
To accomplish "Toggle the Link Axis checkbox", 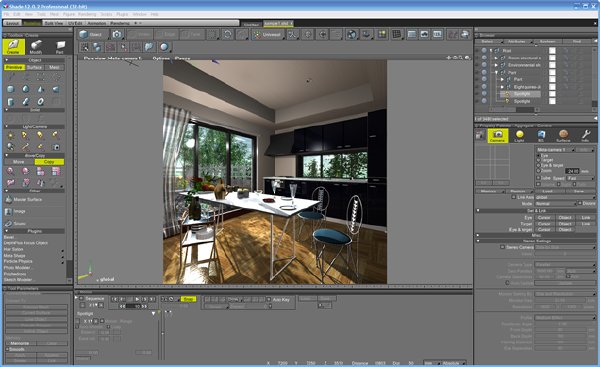I will pos(513,197).
